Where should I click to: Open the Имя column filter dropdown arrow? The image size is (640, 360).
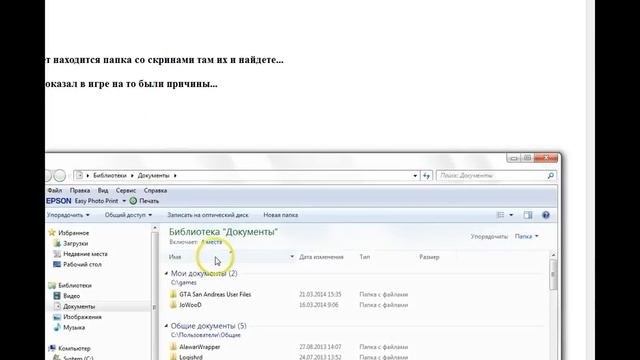(292, 257)
